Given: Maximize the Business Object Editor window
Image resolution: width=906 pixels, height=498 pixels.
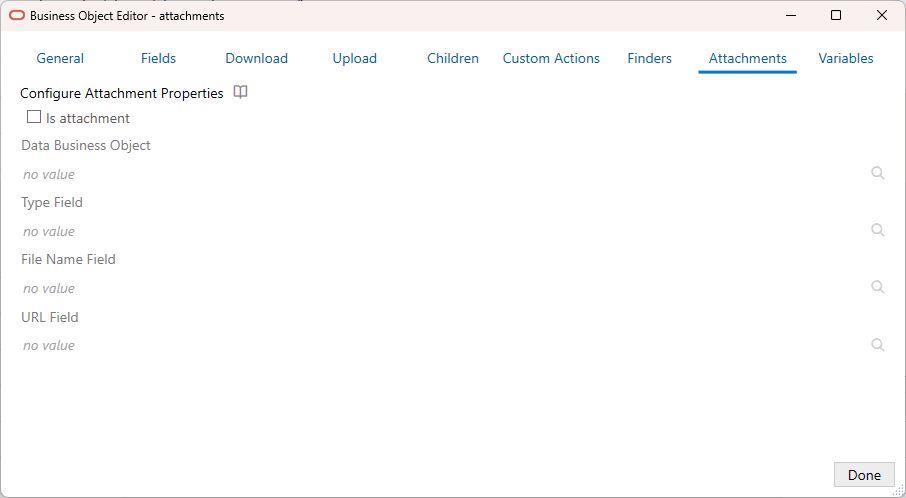Looking at the screenshot, I should [x=836, y=16].
